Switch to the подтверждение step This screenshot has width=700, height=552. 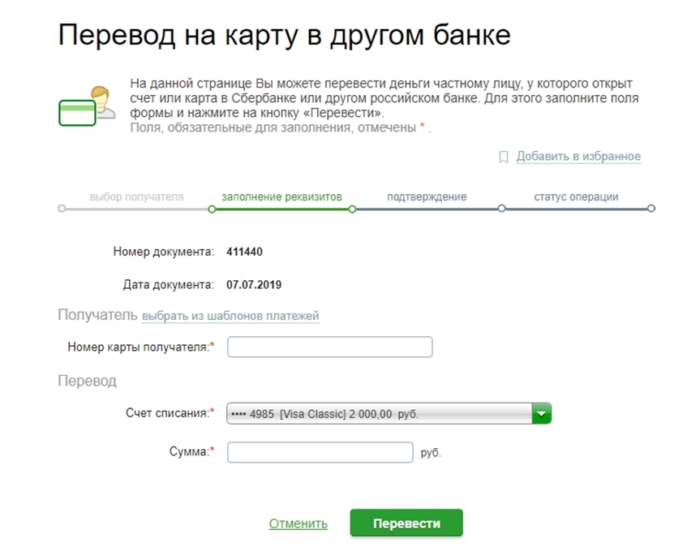click(426, 197)
